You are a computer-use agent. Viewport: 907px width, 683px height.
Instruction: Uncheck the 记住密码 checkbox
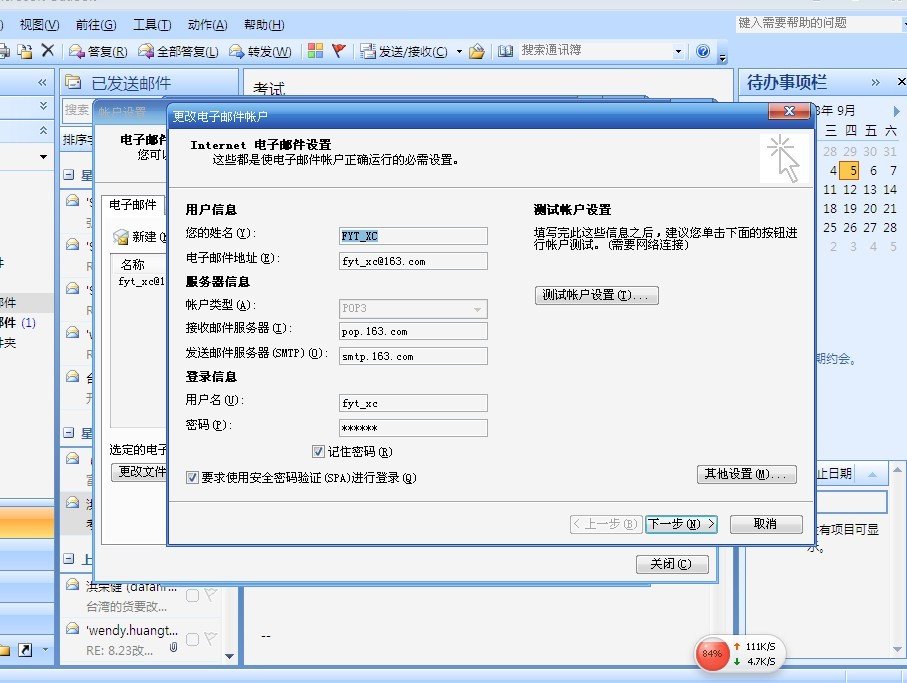coord(318,451)
